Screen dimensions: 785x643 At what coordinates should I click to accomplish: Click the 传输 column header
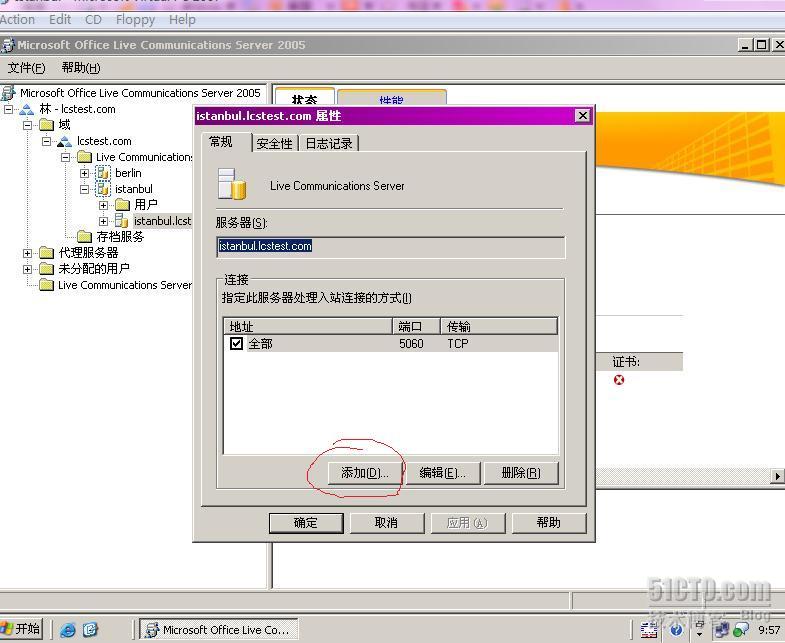point(499,327)
